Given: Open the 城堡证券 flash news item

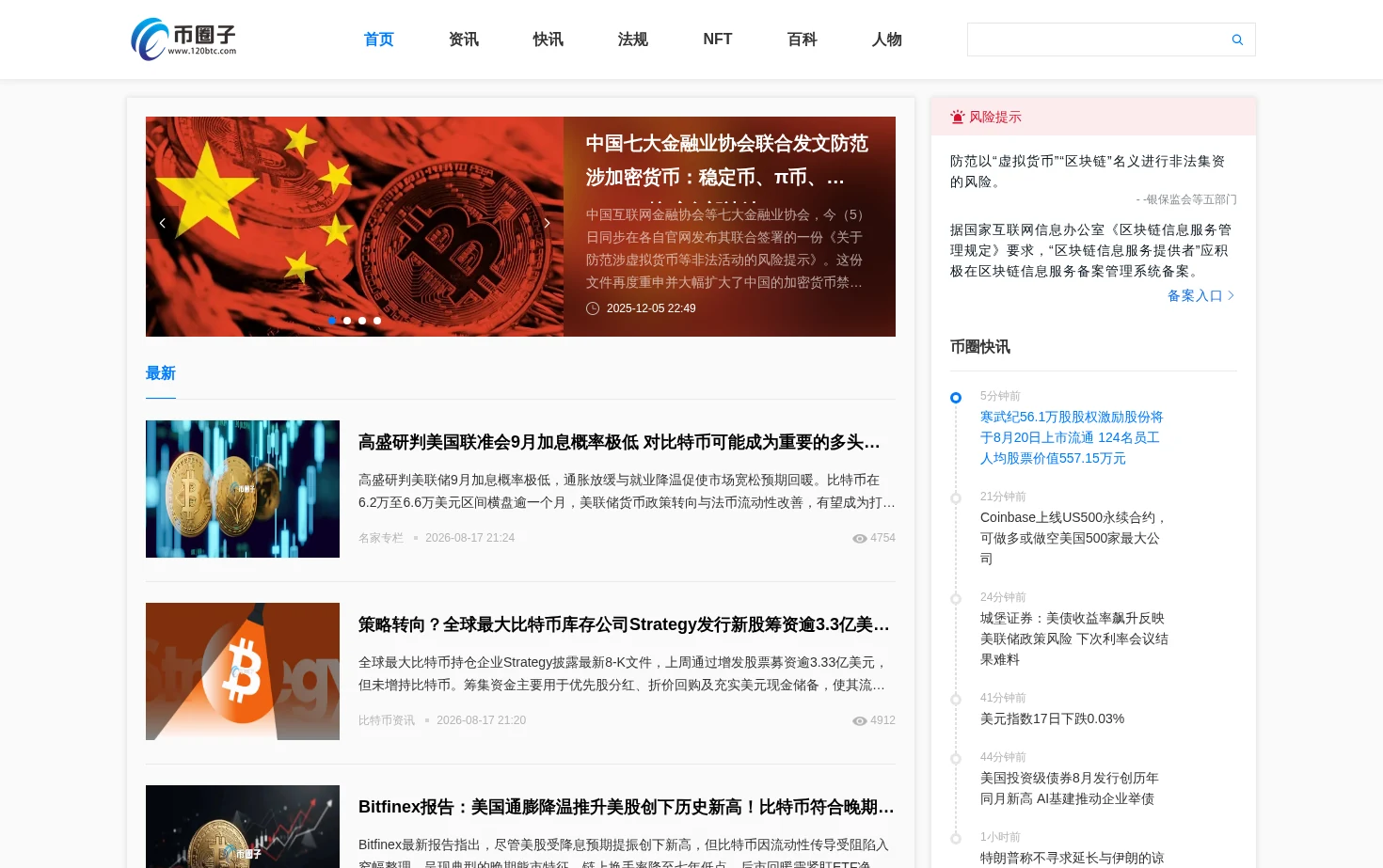Looking at the screenshot, I should (1074, 639).
